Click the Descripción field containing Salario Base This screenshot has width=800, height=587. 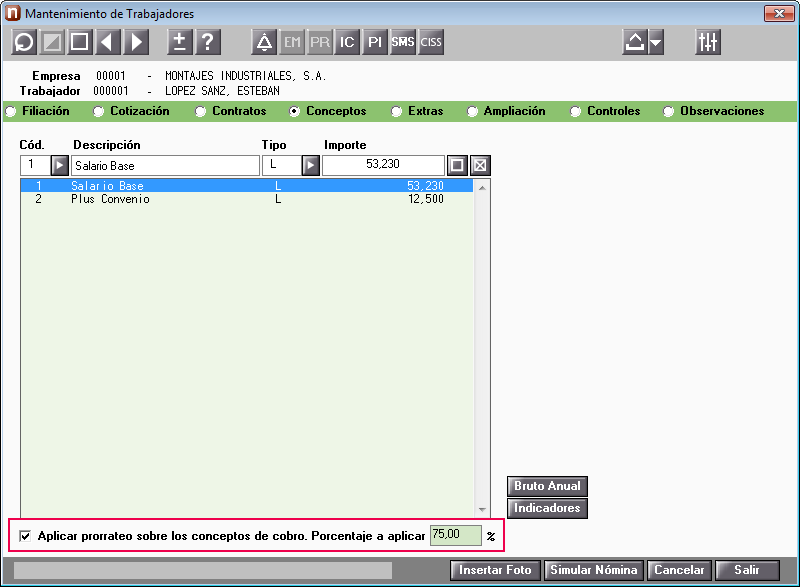[165, 165]
